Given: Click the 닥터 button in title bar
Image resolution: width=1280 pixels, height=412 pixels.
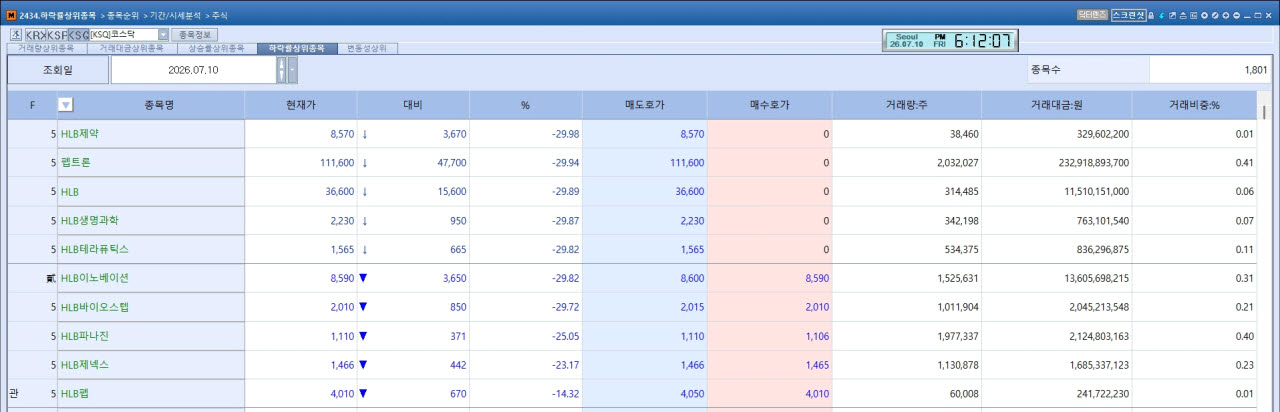Looking at the screenshot, I should [1091, 16].
